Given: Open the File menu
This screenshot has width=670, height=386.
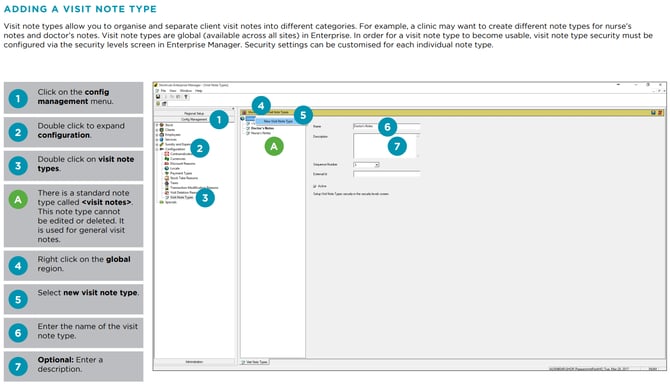Looking at the screenshot, I should pyautogui.click(x=163, y=91).
